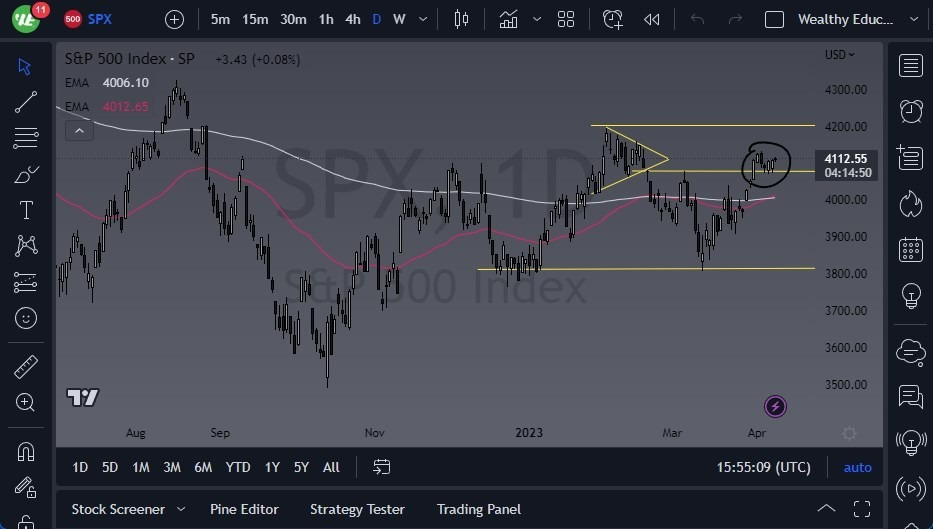Redo the chart action
This screenshot has height=529, width=933.
coord(735,20)
